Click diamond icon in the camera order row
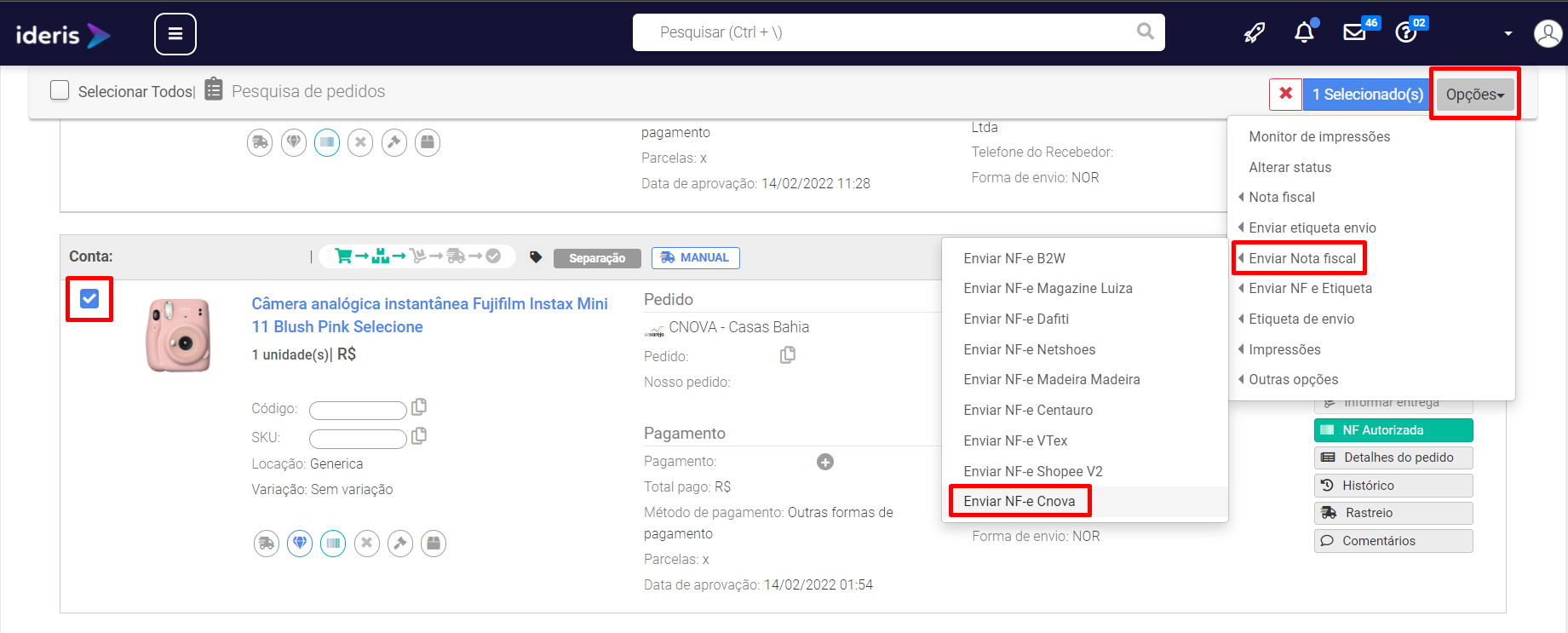The width and height of the screenshot is (1568, 633). [x=300, y=543]
